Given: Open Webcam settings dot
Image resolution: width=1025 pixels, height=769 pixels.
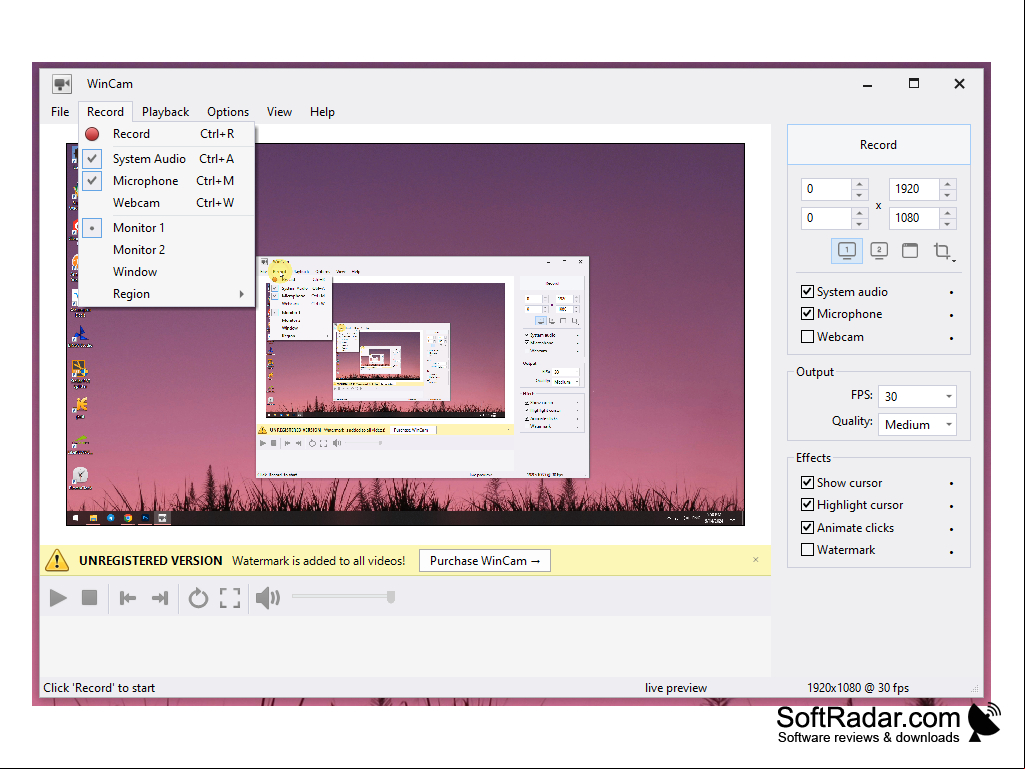Looking at the screenshot, I should [951, 338].
